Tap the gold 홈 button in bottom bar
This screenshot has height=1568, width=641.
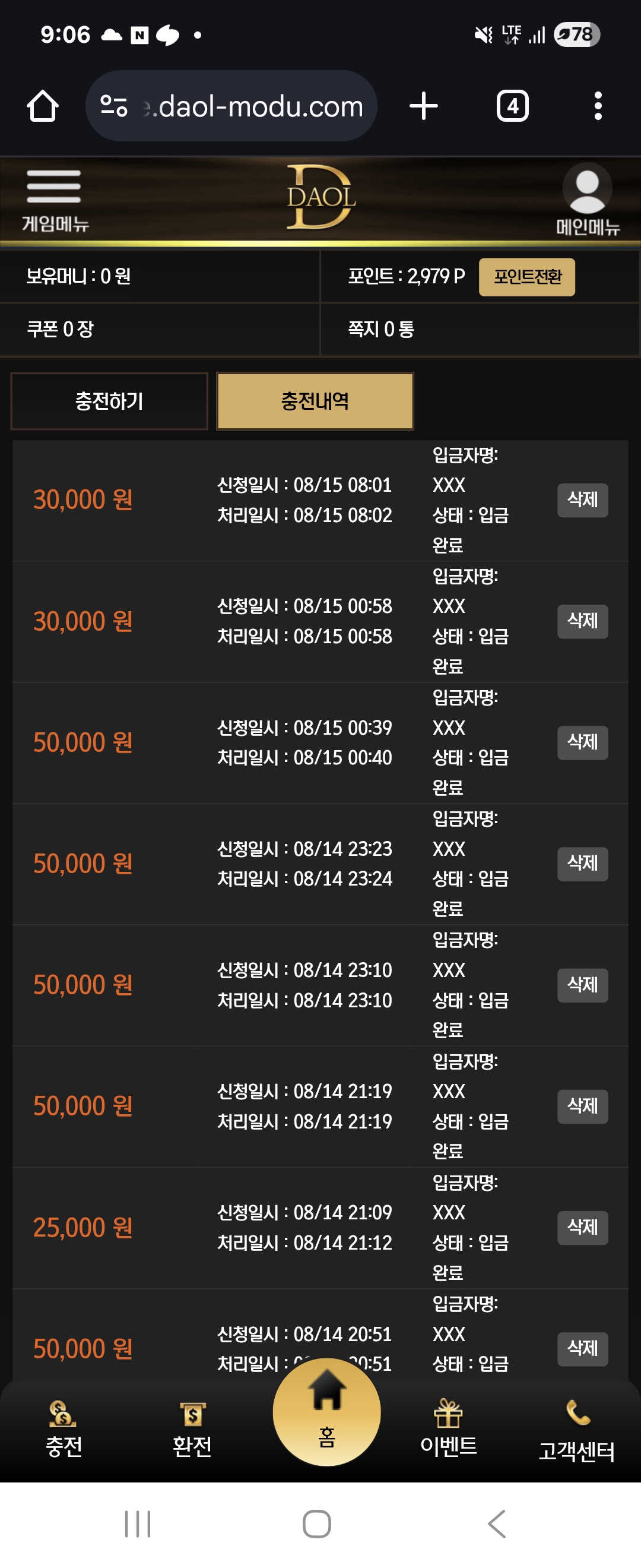(x=326, y=1412)
